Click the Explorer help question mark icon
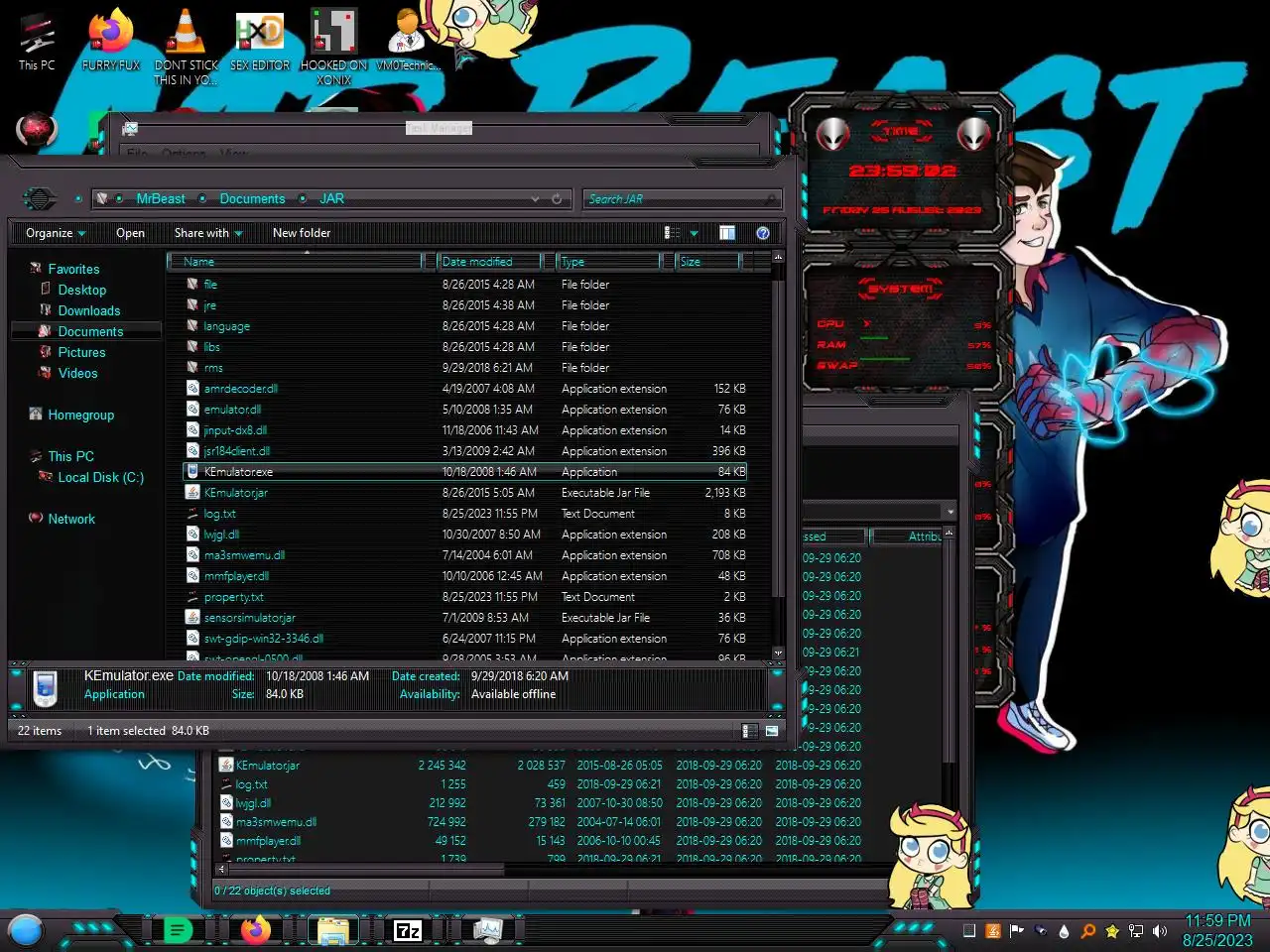 [762, 233]
